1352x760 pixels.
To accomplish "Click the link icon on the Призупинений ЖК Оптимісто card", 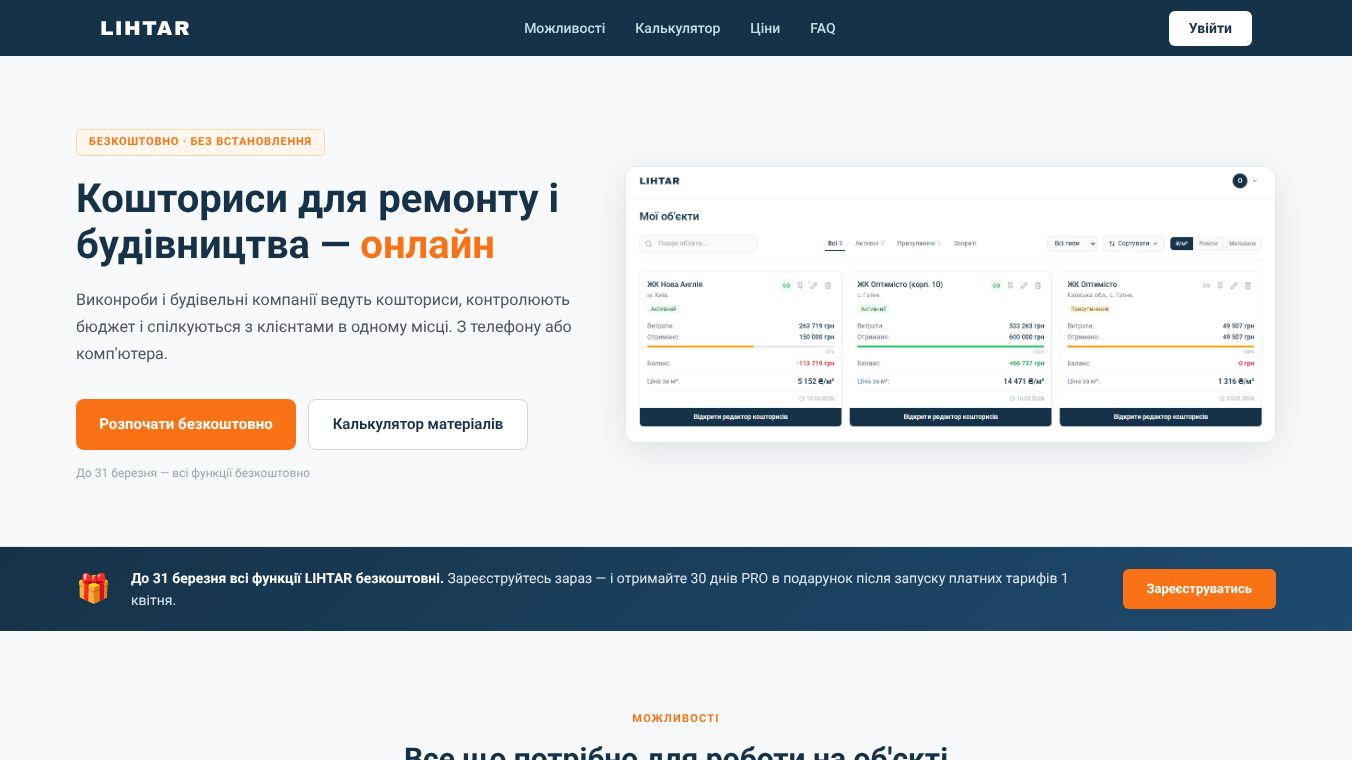I will tap(1206, 285).
